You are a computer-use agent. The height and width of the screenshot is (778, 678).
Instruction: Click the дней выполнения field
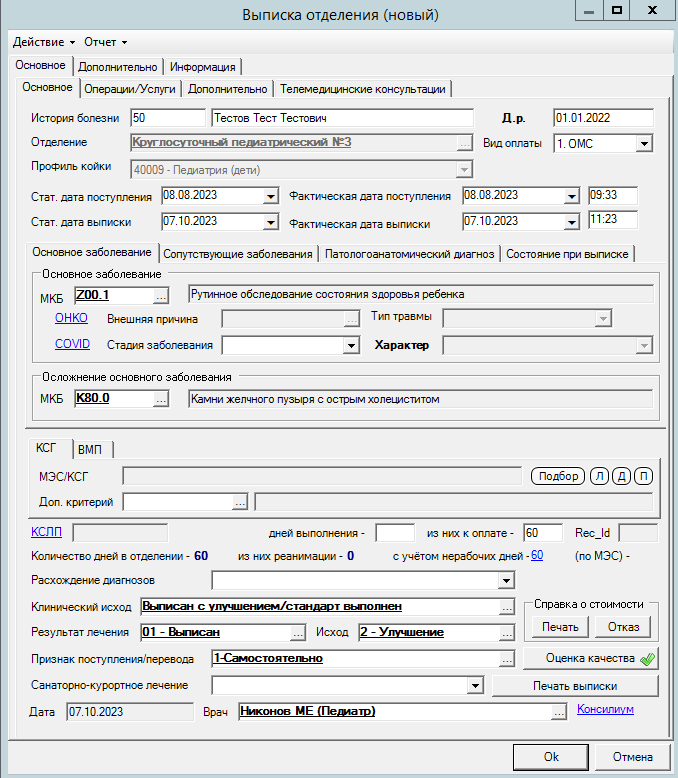[395, 533]
